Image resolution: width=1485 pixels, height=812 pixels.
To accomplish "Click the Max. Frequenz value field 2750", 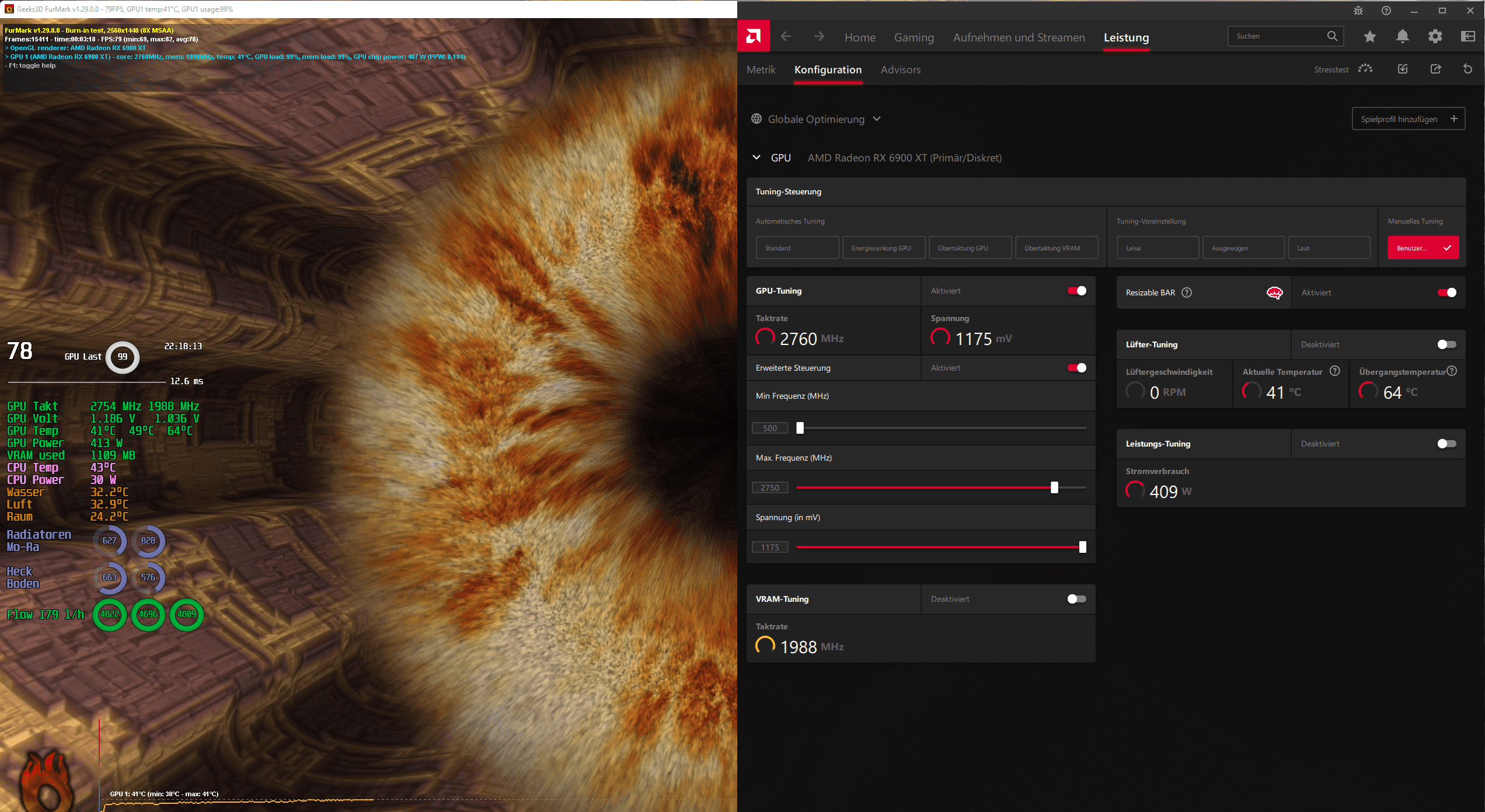I will pyautogui.click(x=770, y=487).
